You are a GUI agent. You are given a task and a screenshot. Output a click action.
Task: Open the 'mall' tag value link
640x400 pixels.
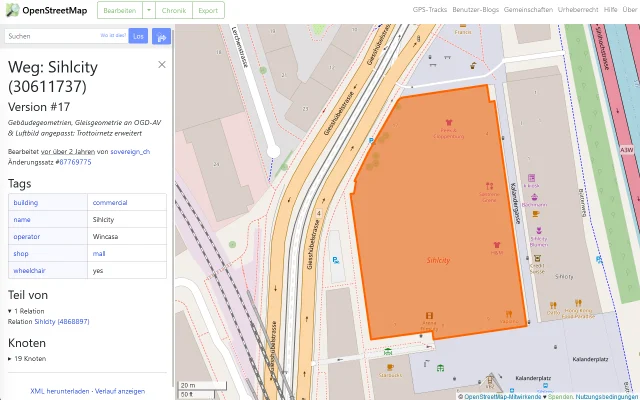[x=99, y=254]
